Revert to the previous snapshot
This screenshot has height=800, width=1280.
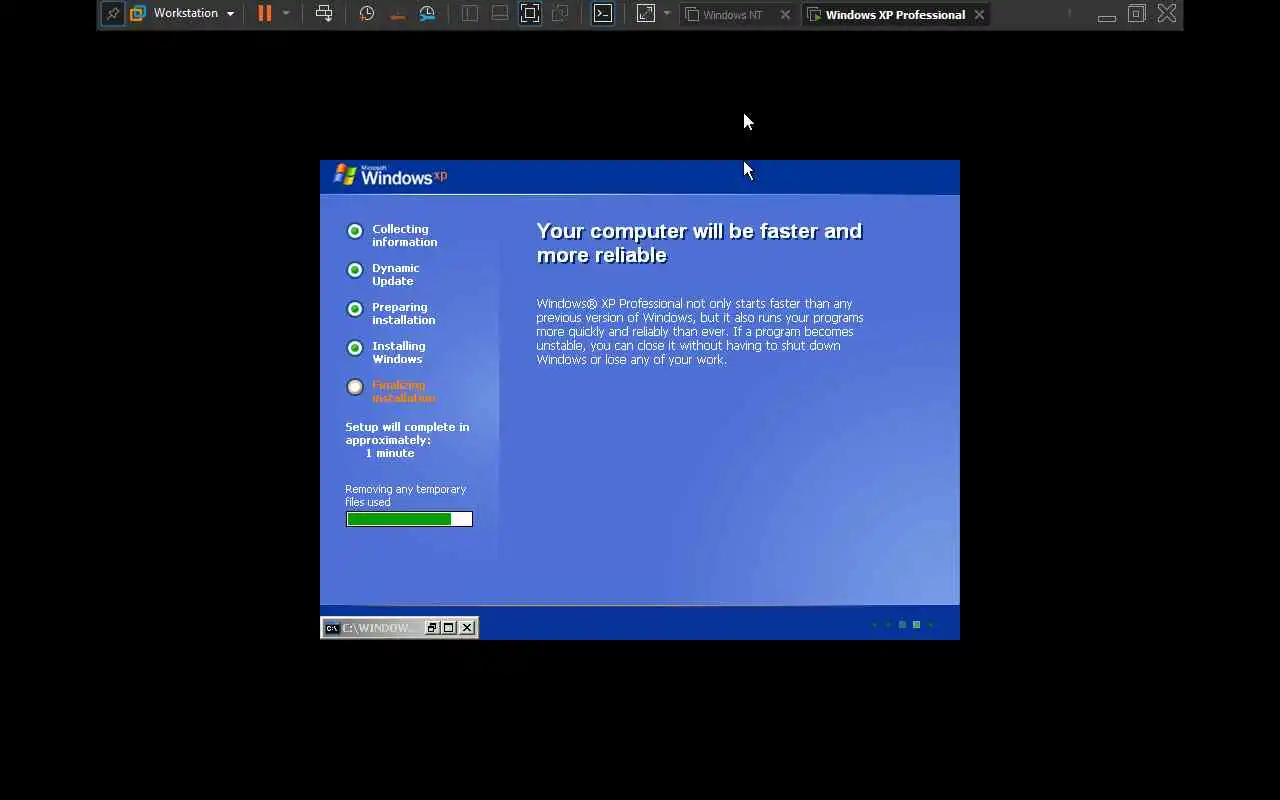tap(397, 14)
